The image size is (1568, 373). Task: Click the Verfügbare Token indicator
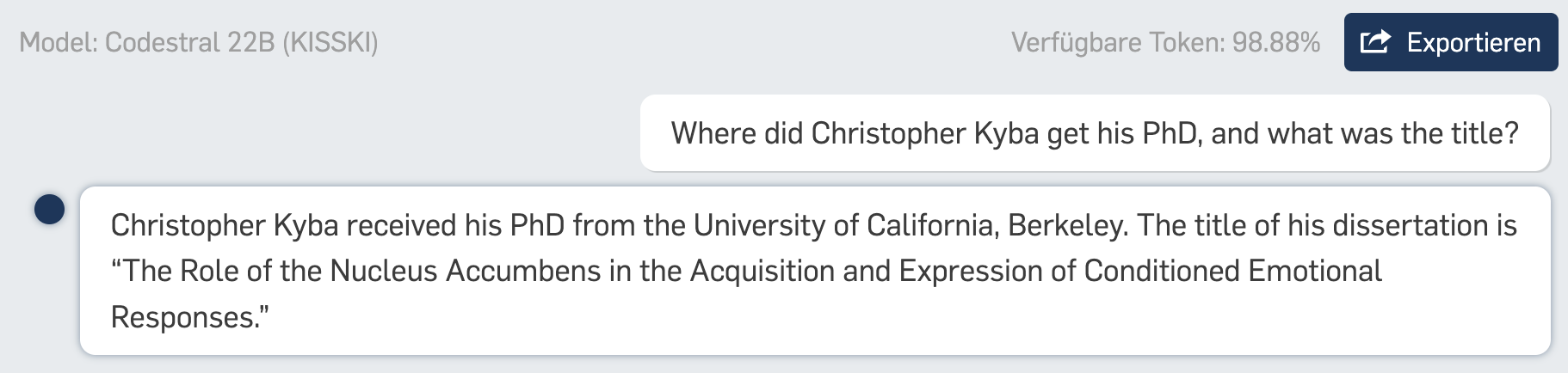1165,42
